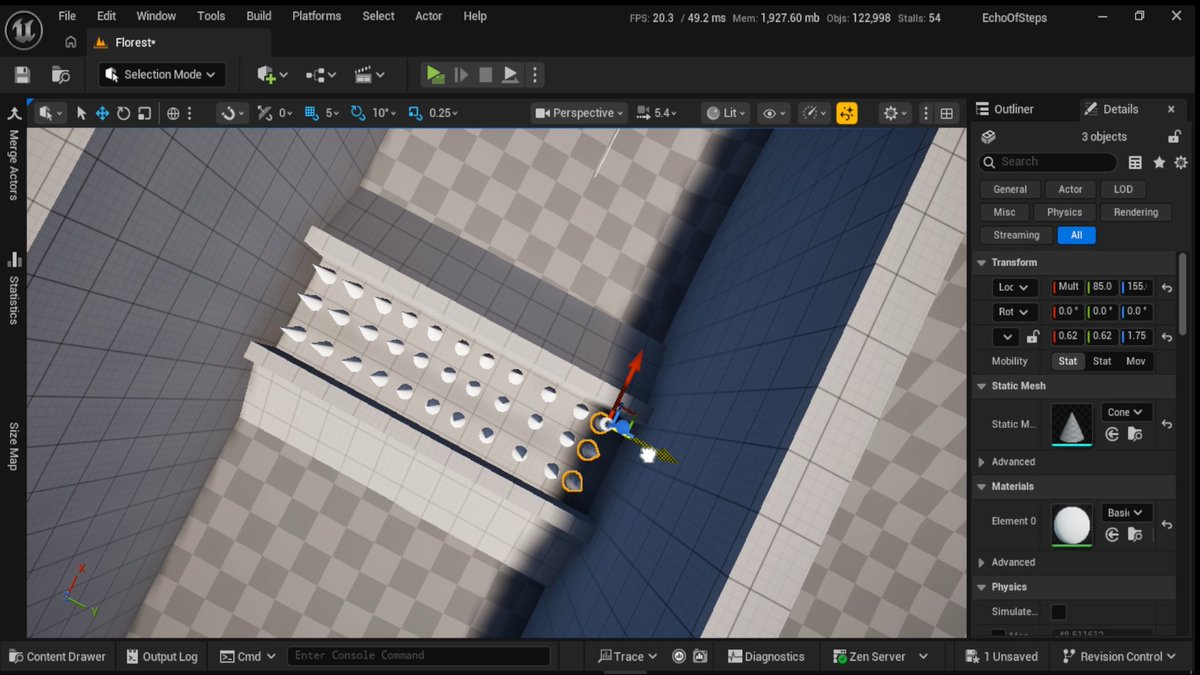Filter Details by Rendering category
1200x675 pixels.
[x=1136, y=212]
